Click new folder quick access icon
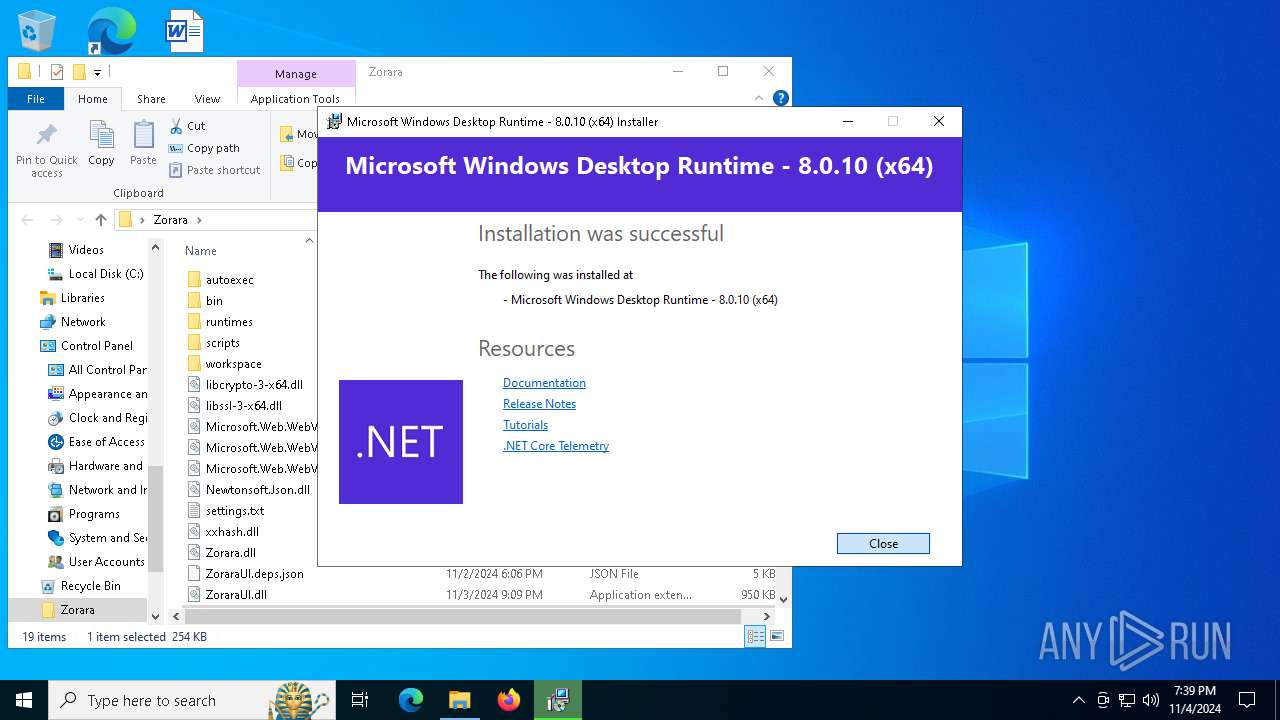1280x720 pixels. point(79,72)
